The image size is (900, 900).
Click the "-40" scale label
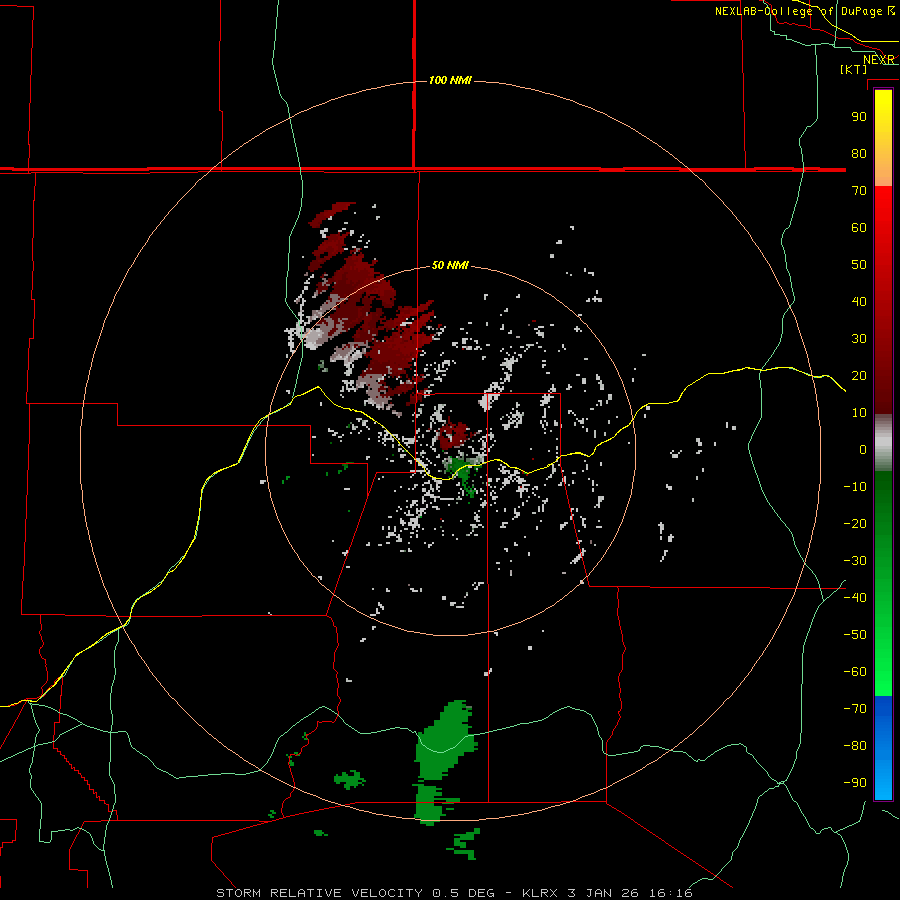(x=855, y=598)
